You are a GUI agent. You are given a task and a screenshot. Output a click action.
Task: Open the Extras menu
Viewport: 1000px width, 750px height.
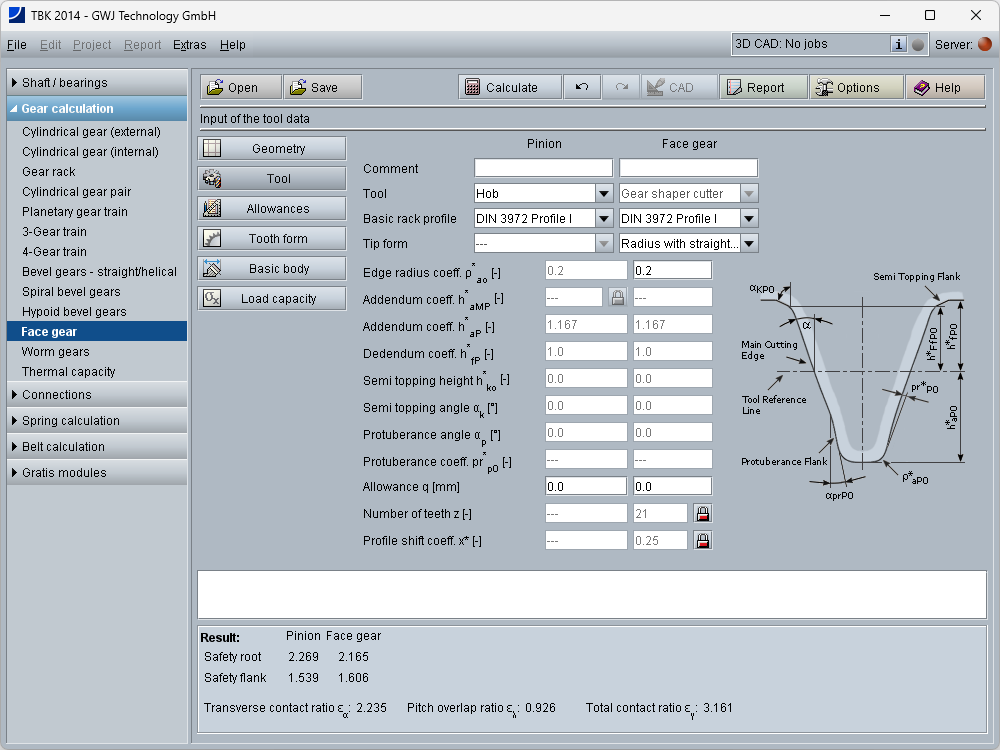(190, 45)
